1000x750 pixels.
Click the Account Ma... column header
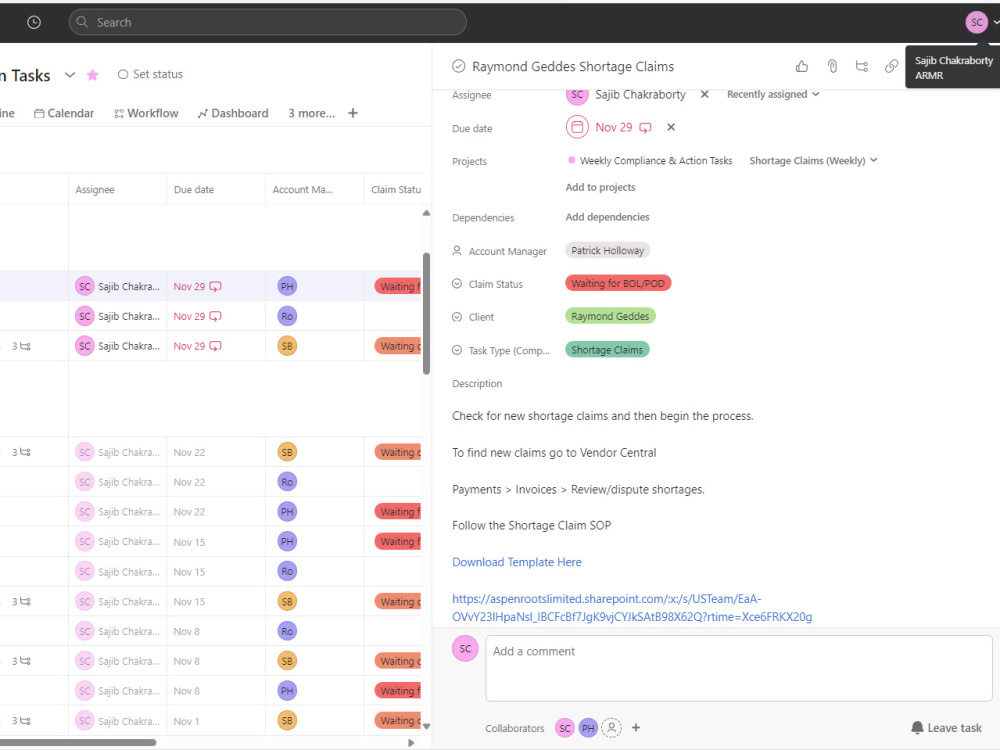(x=315, y=189)
